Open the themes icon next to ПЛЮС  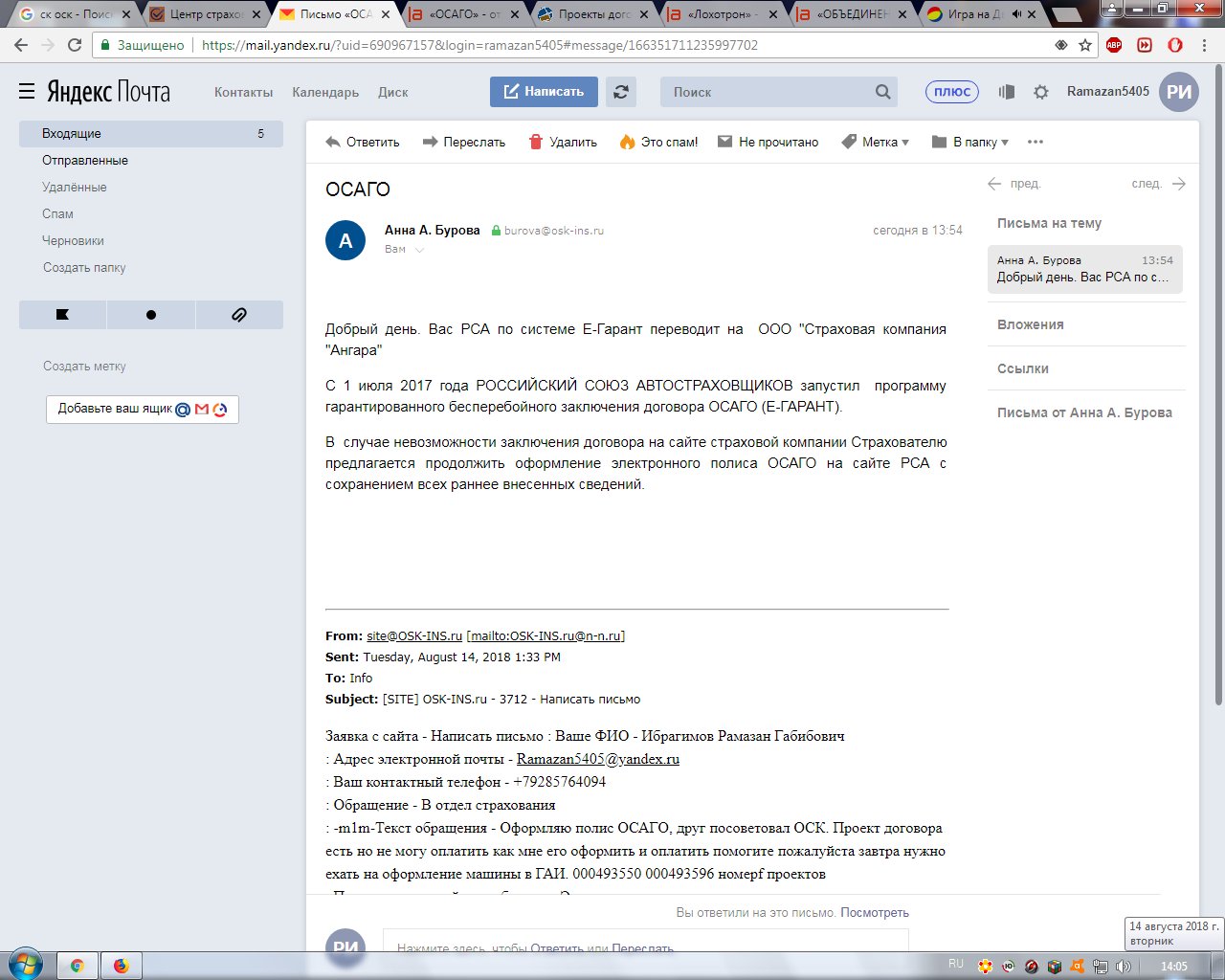click(x=1006, y=92)
